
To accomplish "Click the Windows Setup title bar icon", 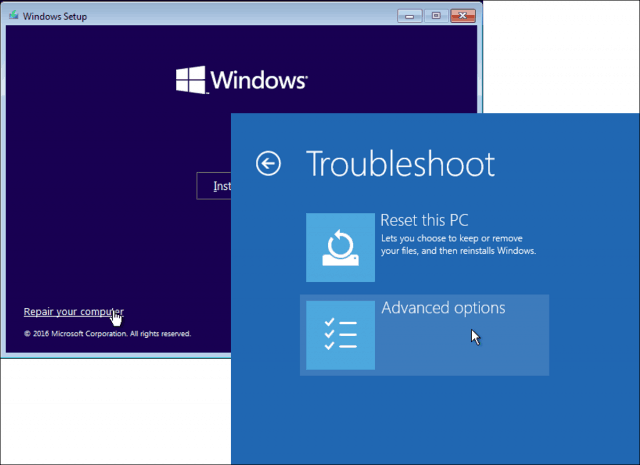I will (x=13, y=16).
